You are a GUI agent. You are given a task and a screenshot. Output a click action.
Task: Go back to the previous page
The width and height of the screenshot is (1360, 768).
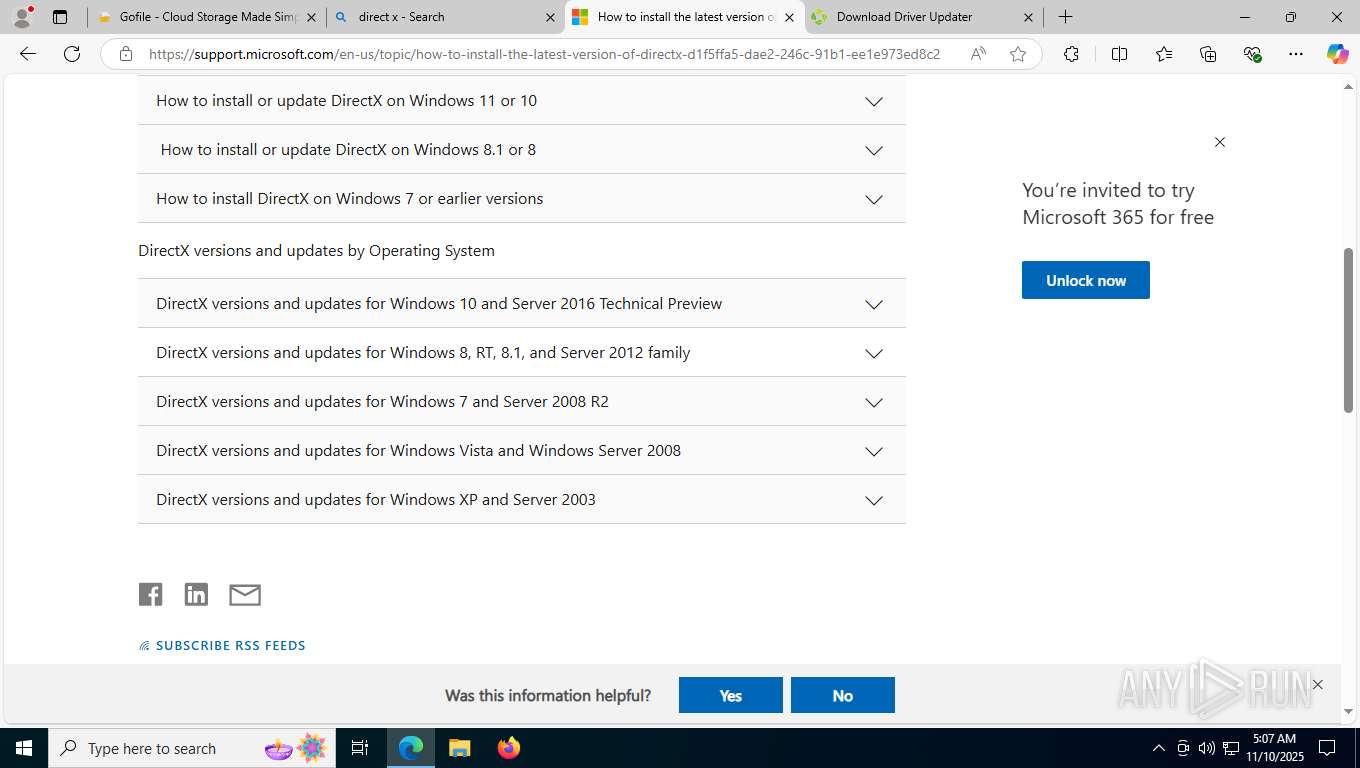tap(28, 54)
